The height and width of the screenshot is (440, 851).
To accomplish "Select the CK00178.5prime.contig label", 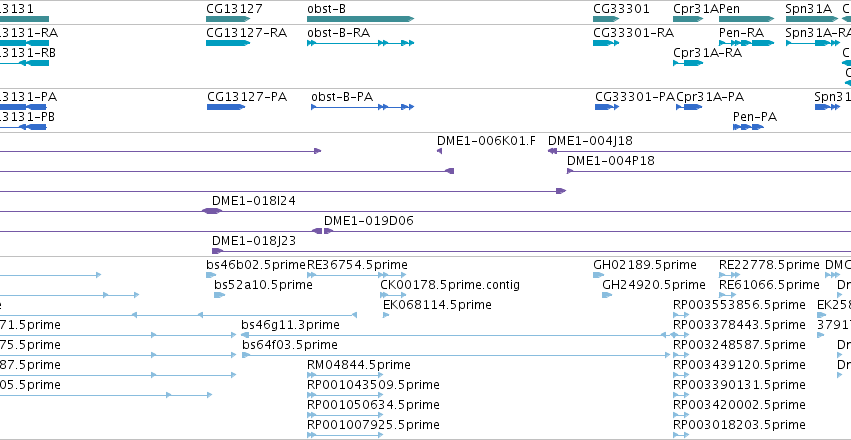I will [x=450, y=285].
